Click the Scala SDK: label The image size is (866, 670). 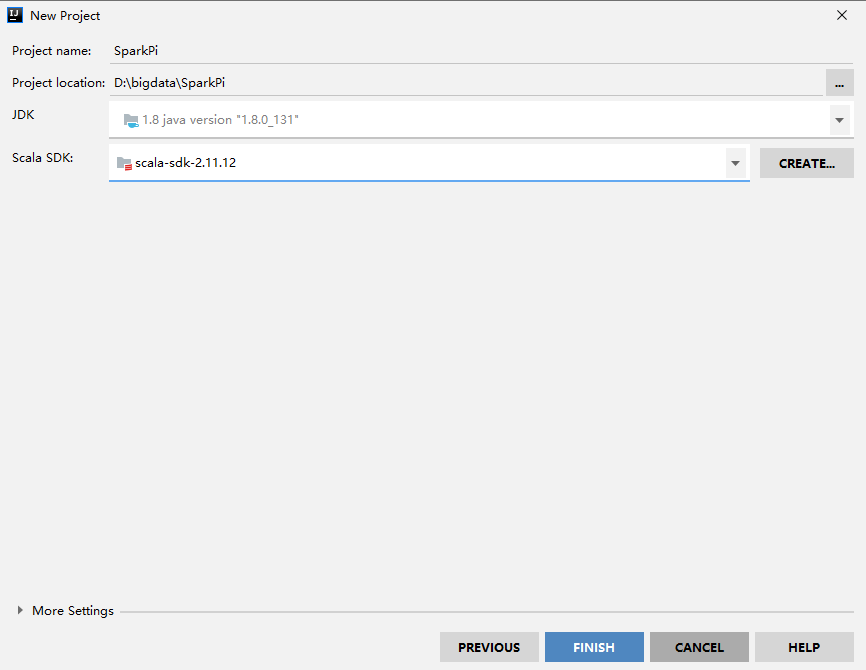click(x=43, y=158)
